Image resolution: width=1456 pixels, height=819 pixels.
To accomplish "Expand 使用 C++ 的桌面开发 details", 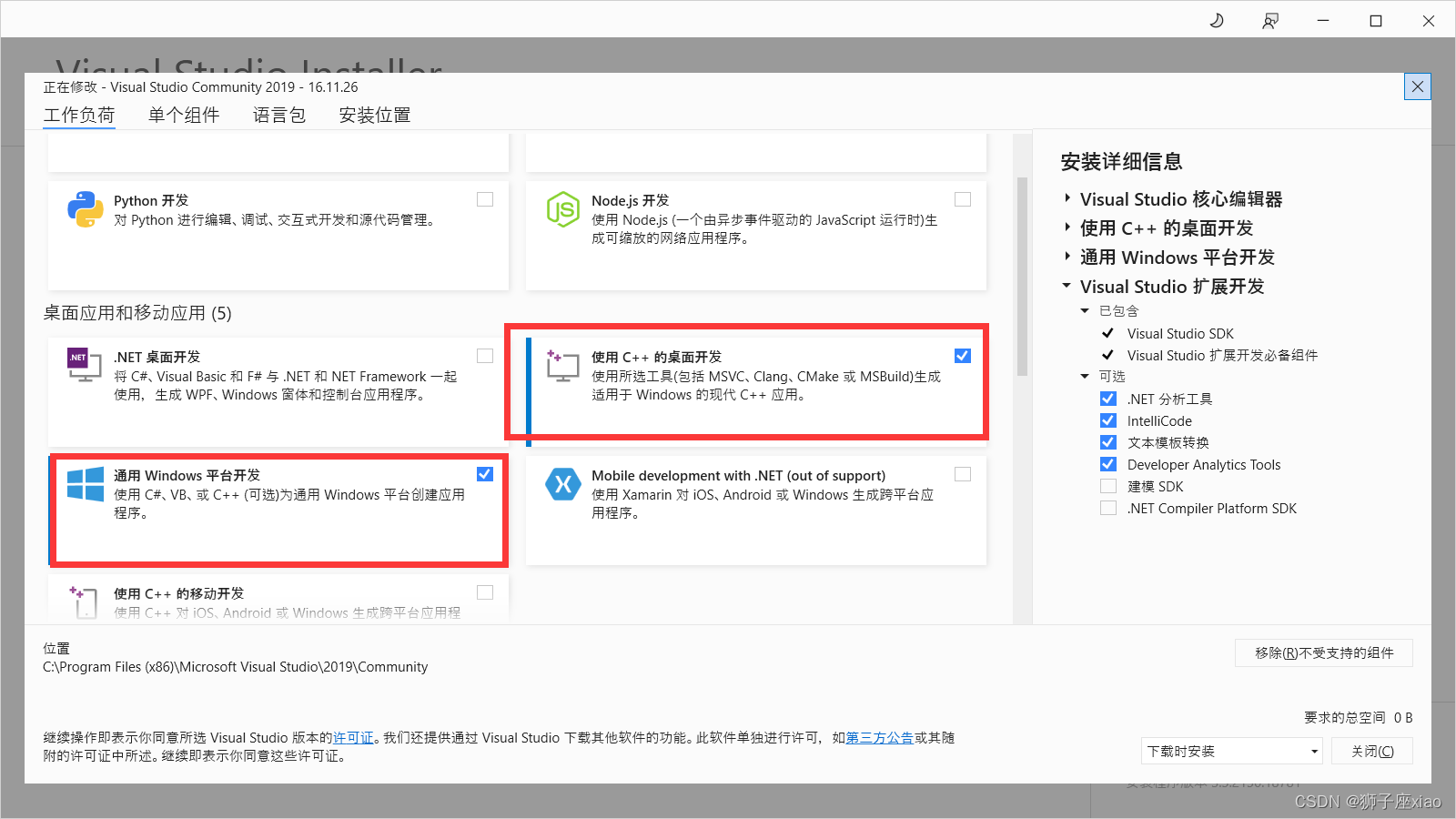I will (1067, 227).
